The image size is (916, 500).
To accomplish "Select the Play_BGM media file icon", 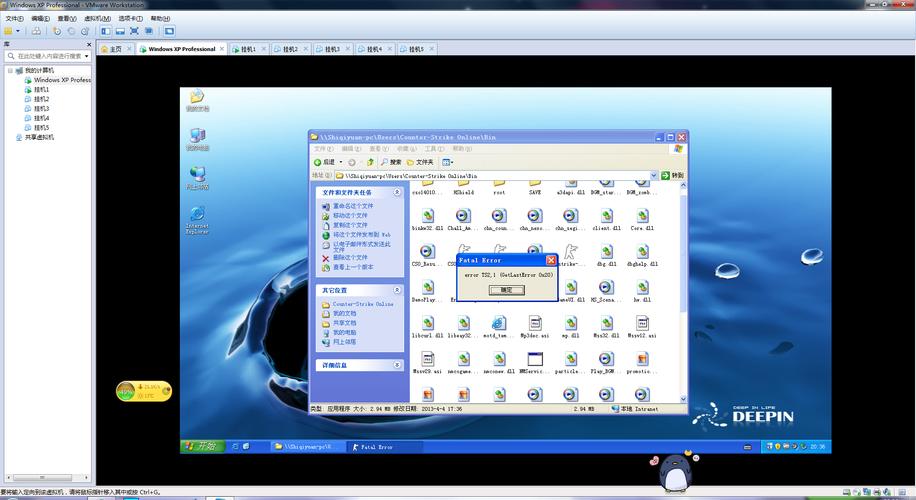I will 606,359.
